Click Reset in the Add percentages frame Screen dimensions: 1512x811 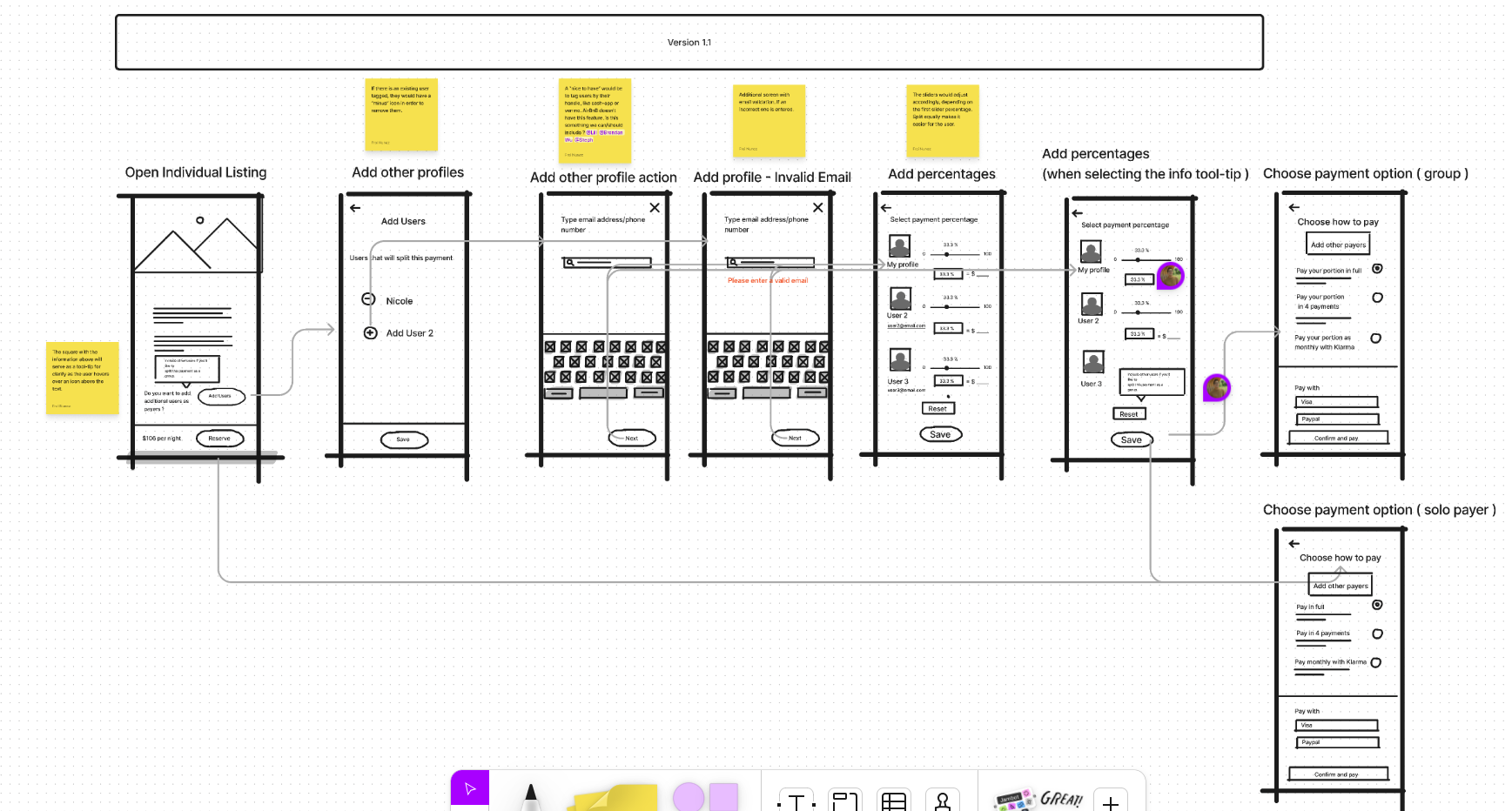pyautogui.click(x=937, y=408)
